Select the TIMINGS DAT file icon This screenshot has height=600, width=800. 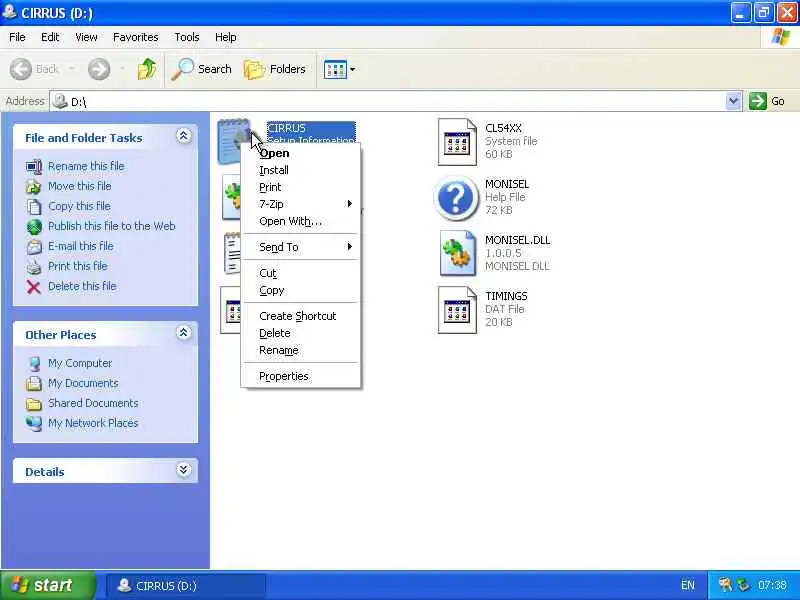pos(457,310)
